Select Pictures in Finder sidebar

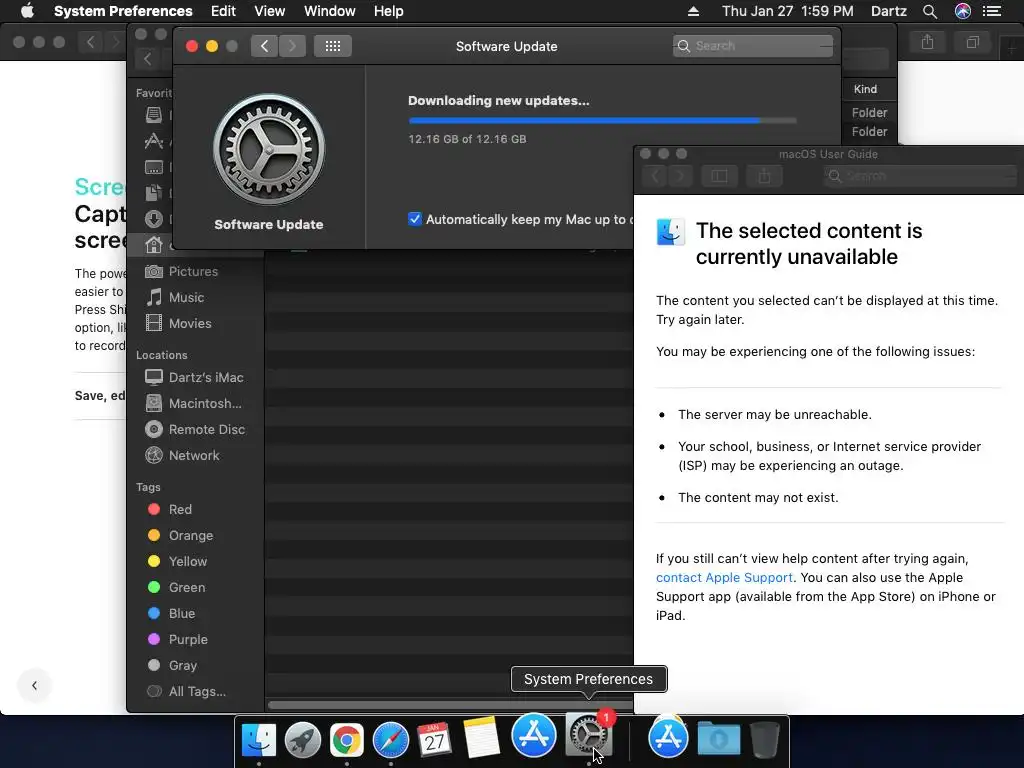click(193, 271)
